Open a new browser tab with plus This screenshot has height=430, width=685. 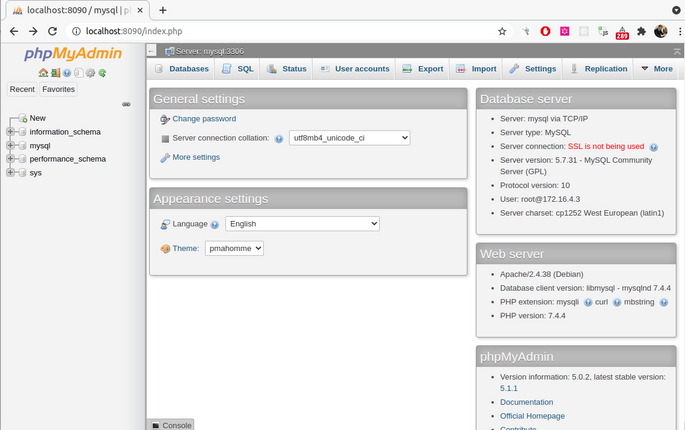163,10
